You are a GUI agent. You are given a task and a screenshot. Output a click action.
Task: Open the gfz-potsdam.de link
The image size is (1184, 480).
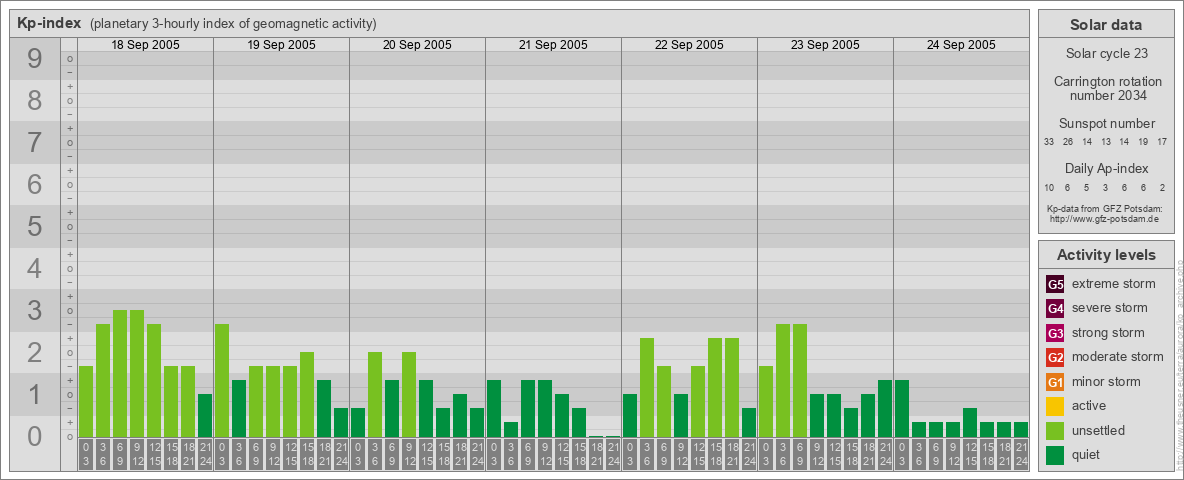click(1104, 219)
